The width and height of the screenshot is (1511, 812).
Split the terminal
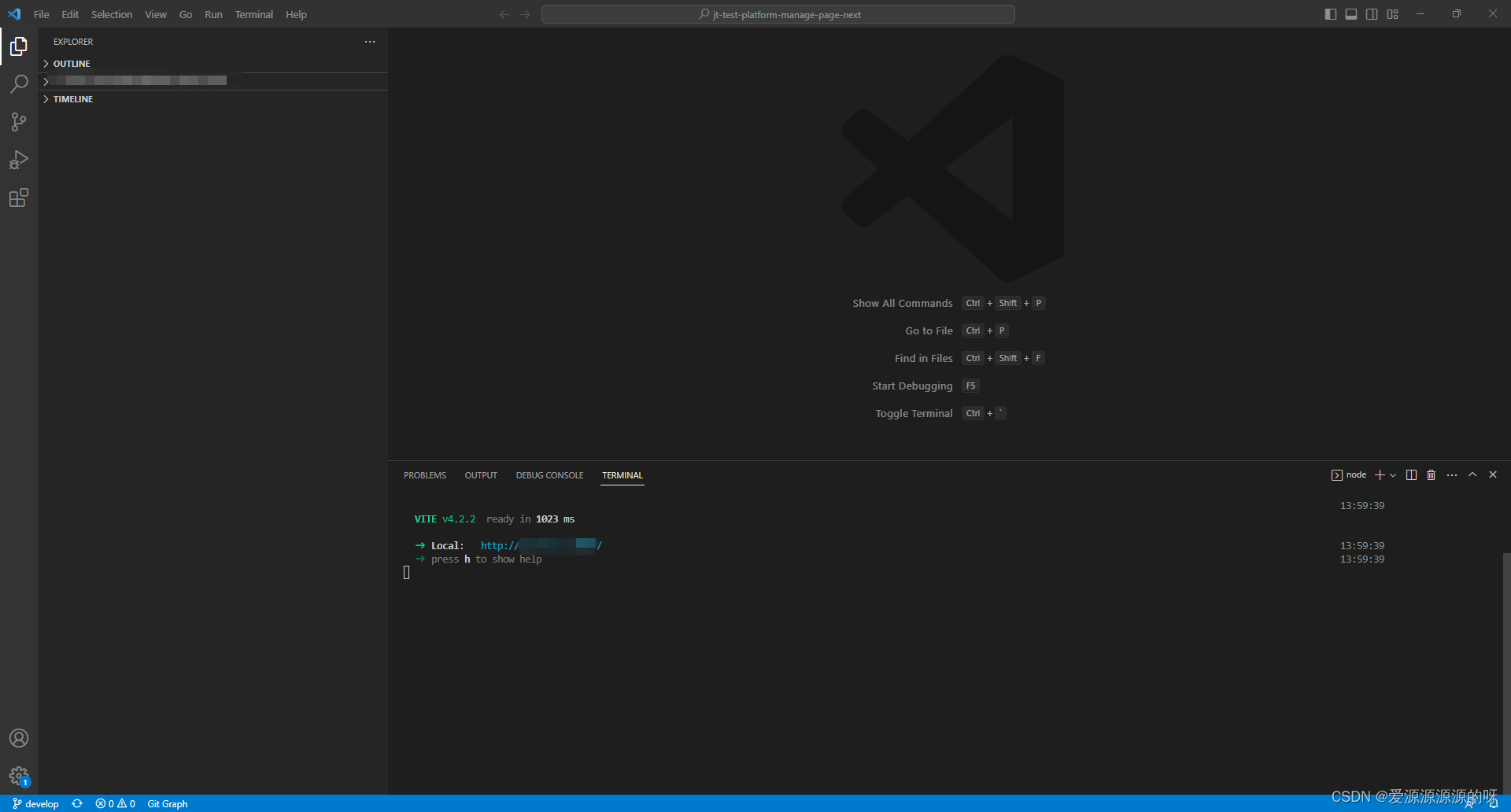[1411, 475]
